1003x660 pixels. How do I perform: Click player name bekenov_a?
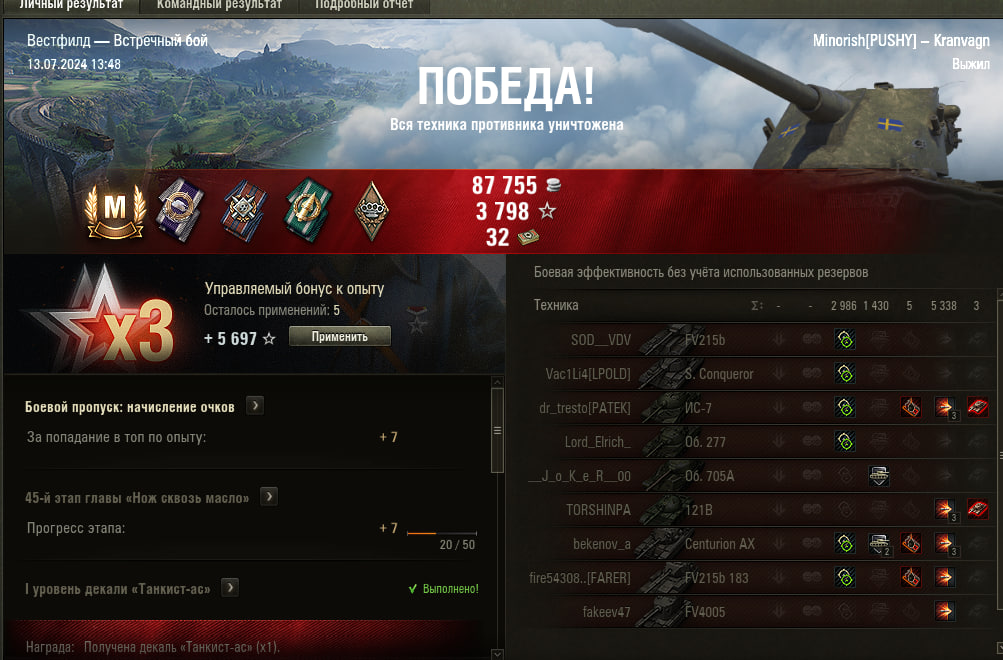tap(601, 544)
